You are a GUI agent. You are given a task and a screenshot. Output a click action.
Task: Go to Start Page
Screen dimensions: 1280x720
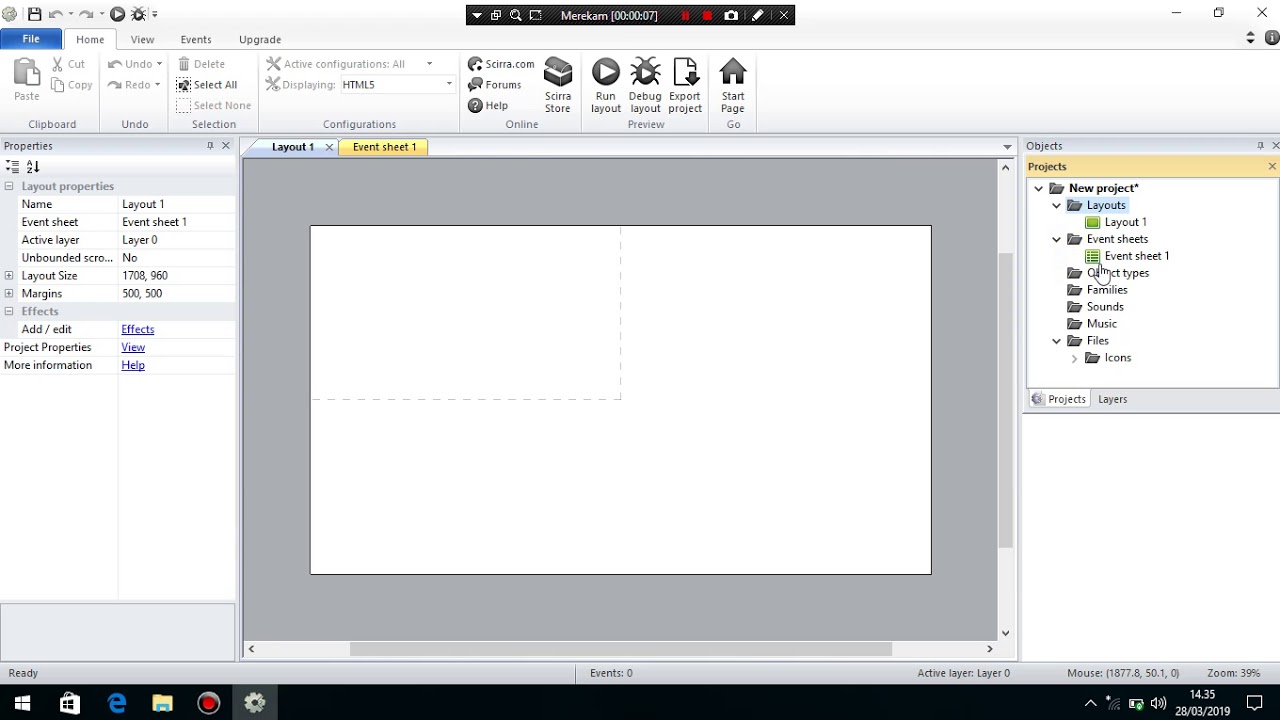[733, 86]
